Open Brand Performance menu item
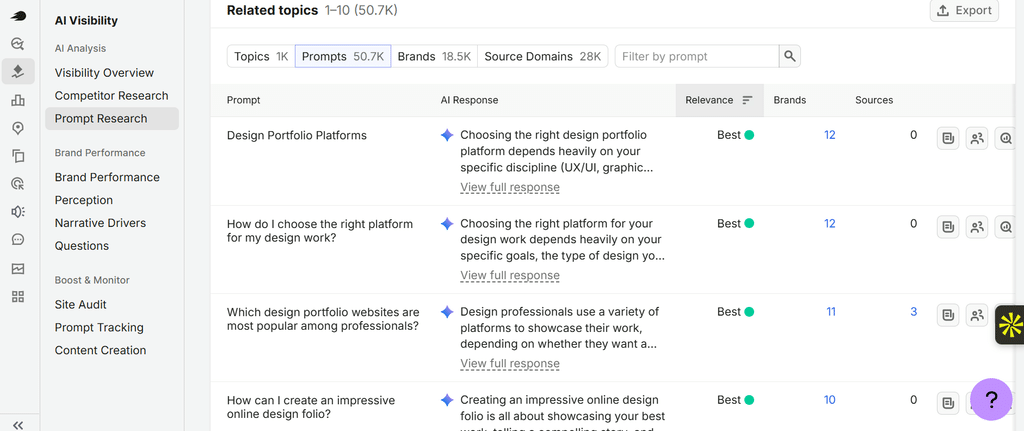Image resolution: width=1024 pixels, height=431 pixels. point(107,177)
